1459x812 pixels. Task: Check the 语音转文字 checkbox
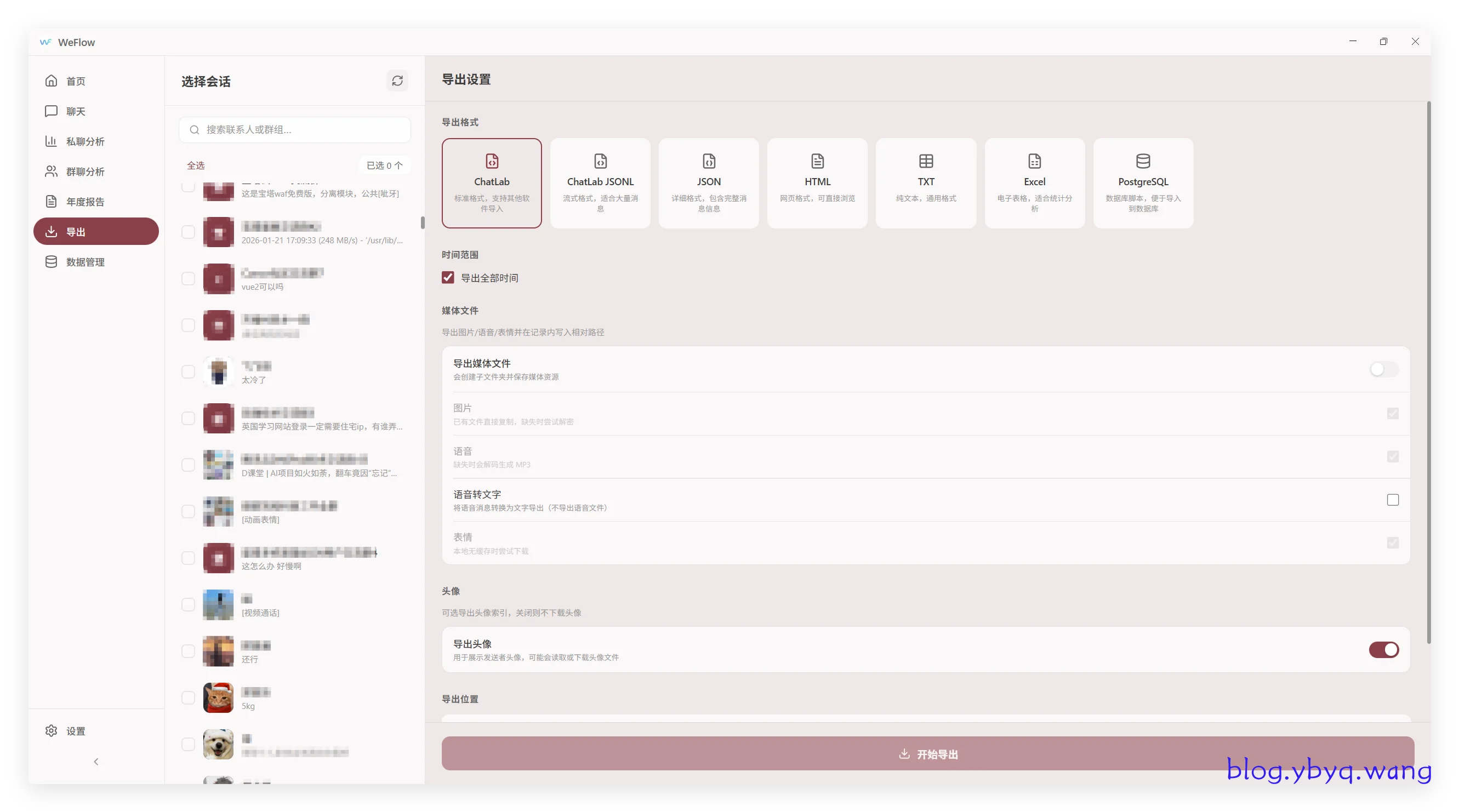point(1392,500)
